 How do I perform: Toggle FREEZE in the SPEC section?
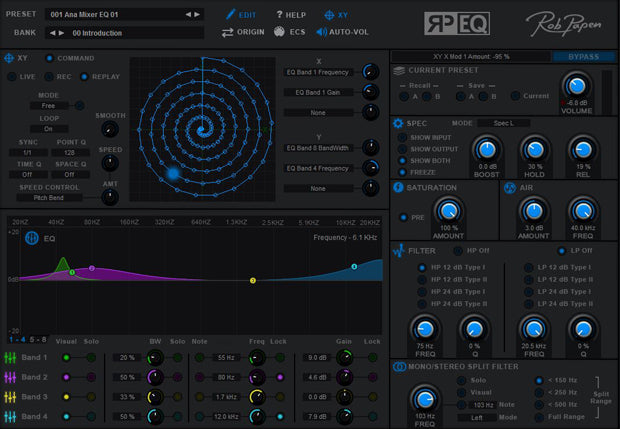402,172
